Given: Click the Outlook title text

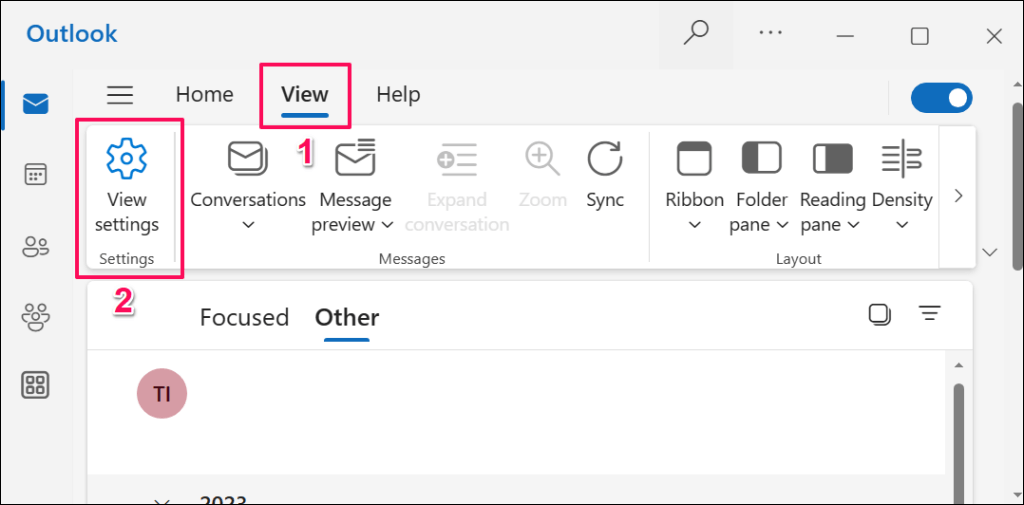Looking at the screenshot, I should point(72,33).
